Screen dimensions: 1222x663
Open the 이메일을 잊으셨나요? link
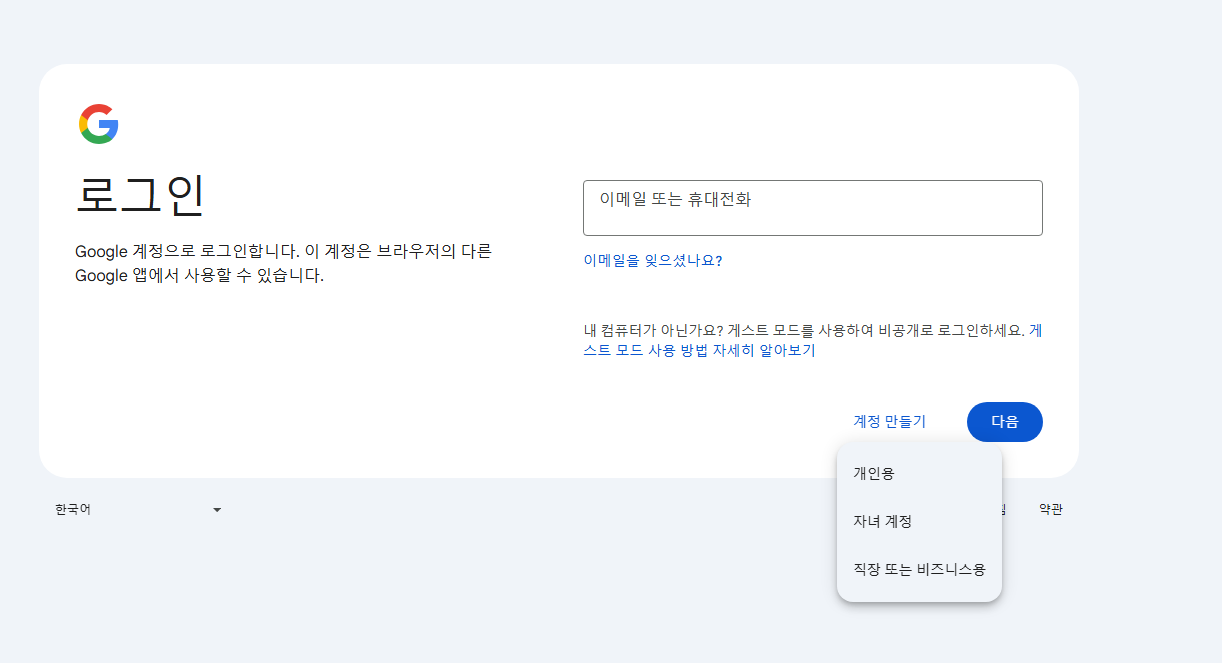pos(653,261)
